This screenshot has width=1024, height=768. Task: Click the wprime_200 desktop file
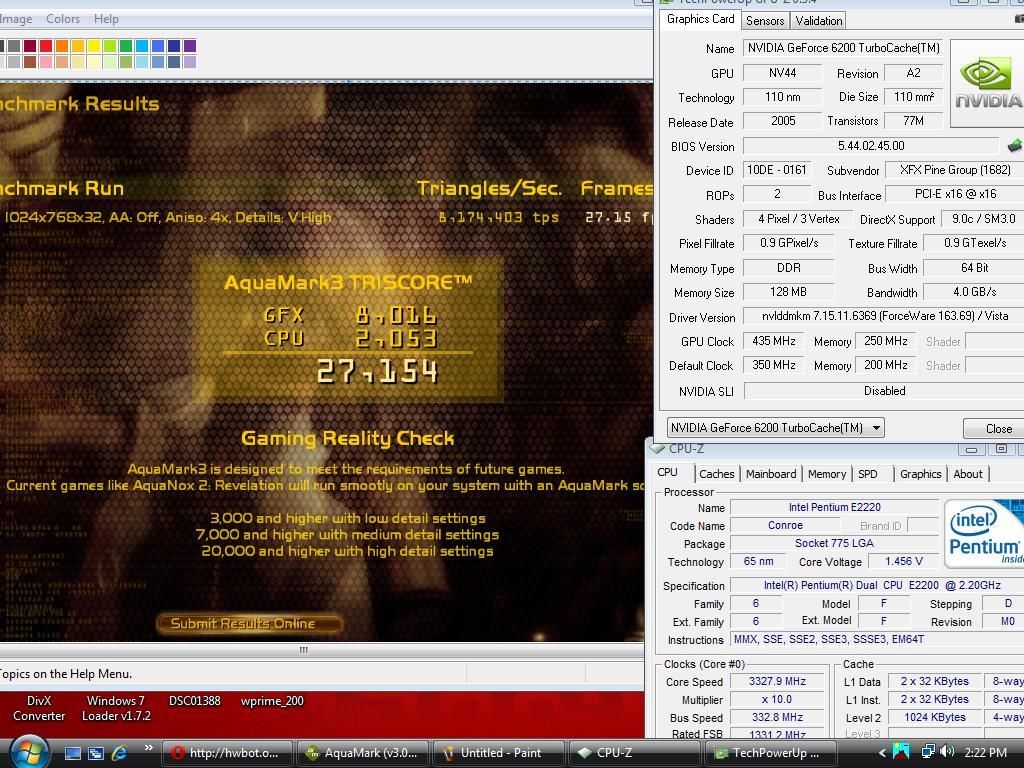(272, 701)
